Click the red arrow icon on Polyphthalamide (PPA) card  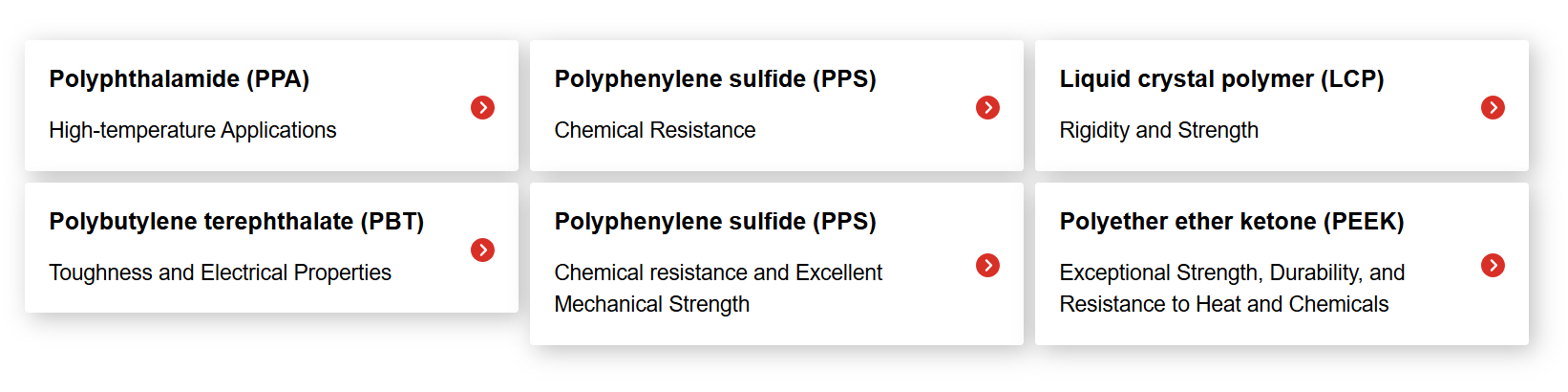482,107
